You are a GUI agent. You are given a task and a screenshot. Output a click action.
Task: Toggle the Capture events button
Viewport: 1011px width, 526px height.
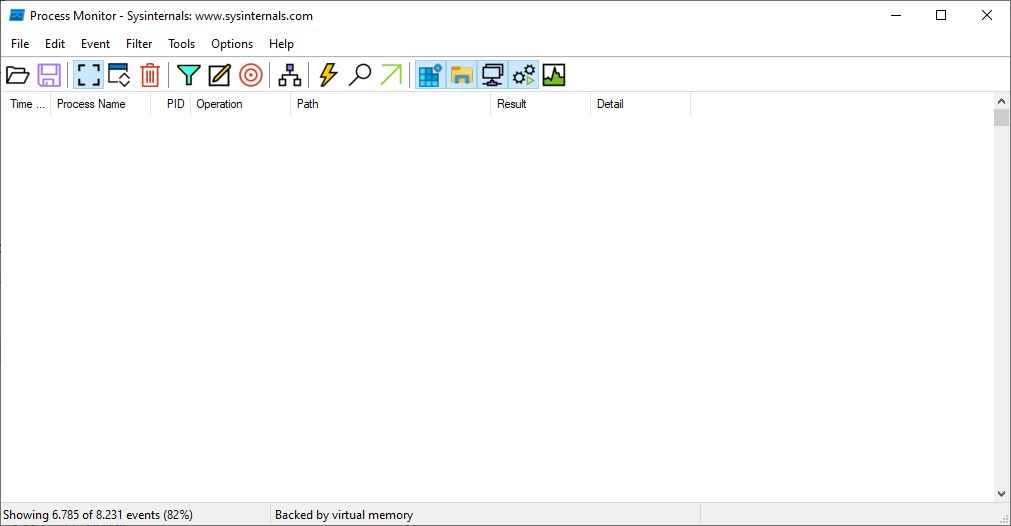coord(88,75)
